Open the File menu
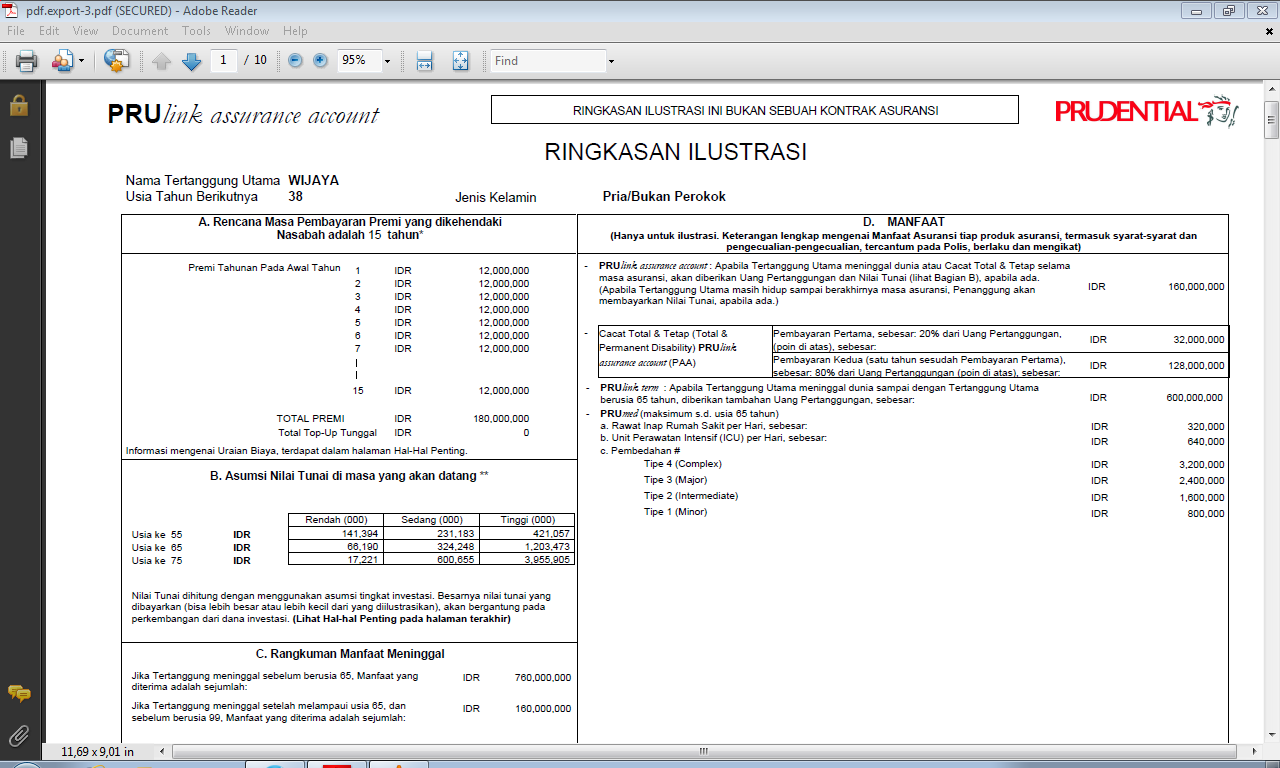The height and width of the screenshot is (768, 1280). 16,31
